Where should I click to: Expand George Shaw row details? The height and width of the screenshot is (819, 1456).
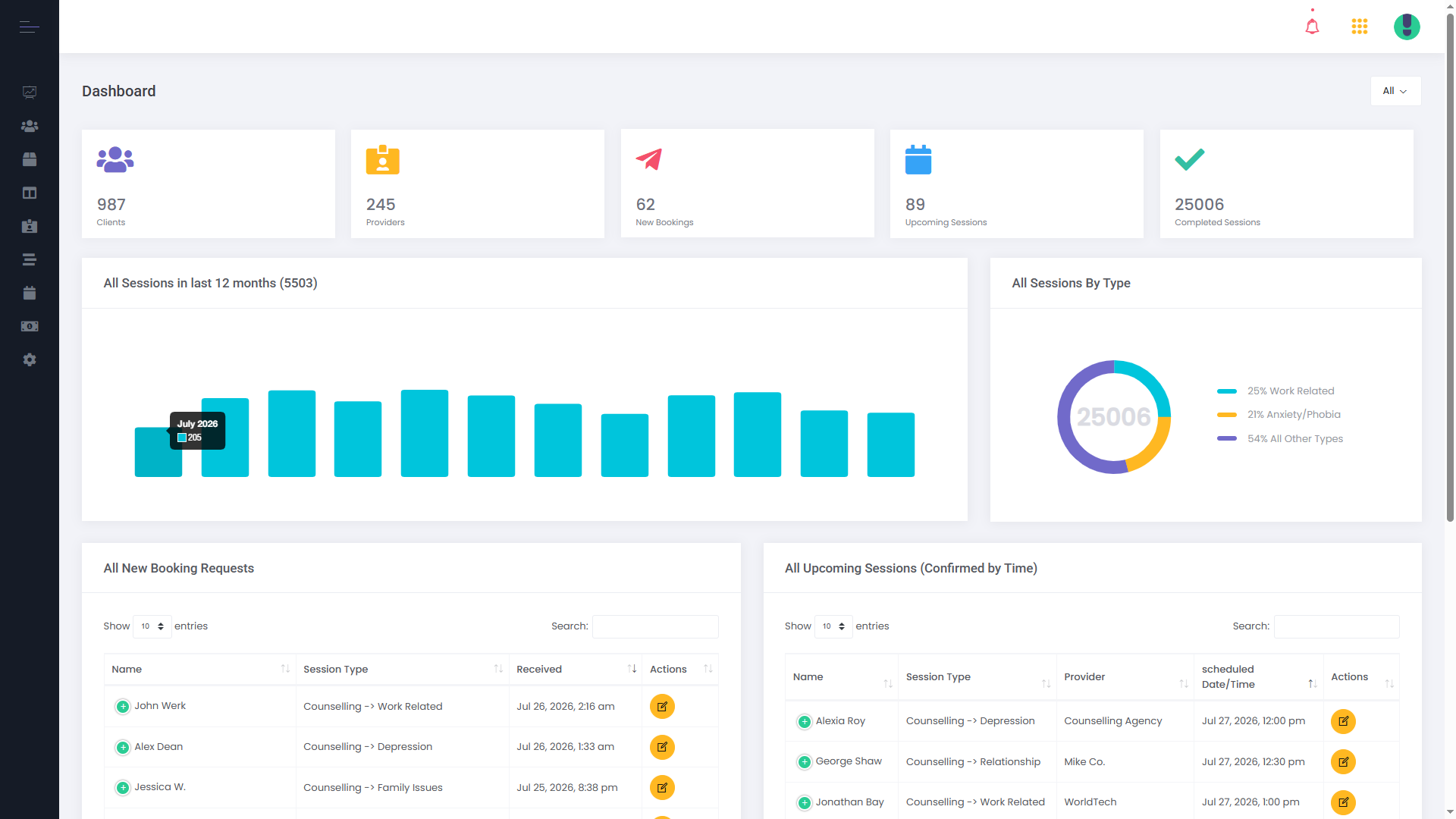(805, 762)
